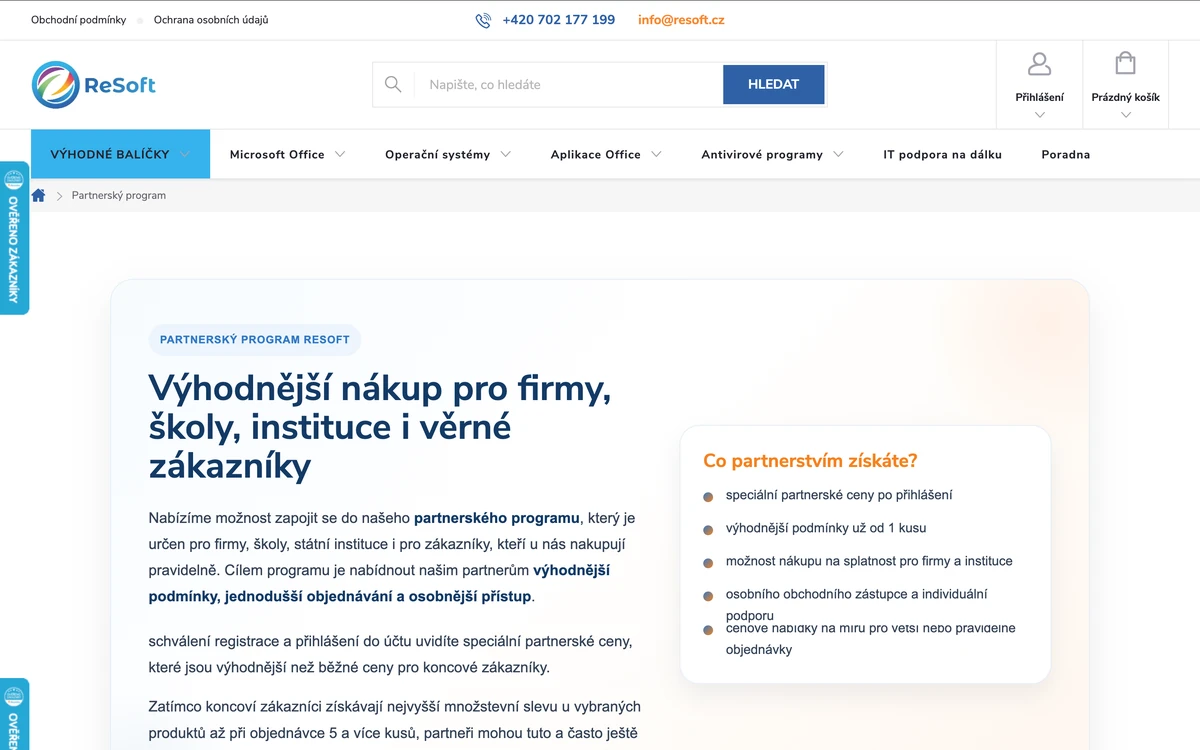
Task: Click the phone handset icon
Action: 483,20
